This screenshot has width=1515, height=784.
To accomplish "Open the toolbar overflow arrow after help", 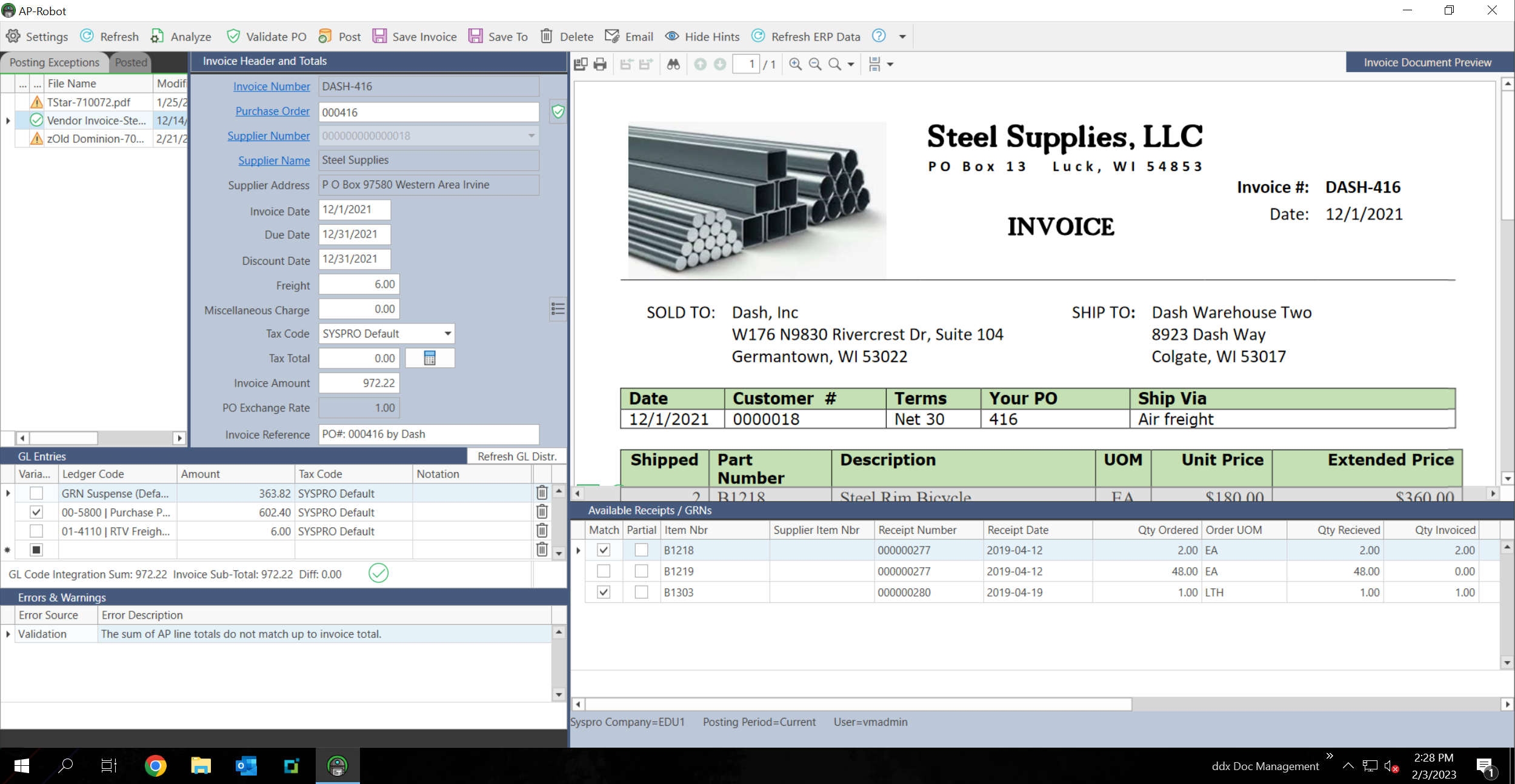I will pyautogui.click(x=902, y=37).
